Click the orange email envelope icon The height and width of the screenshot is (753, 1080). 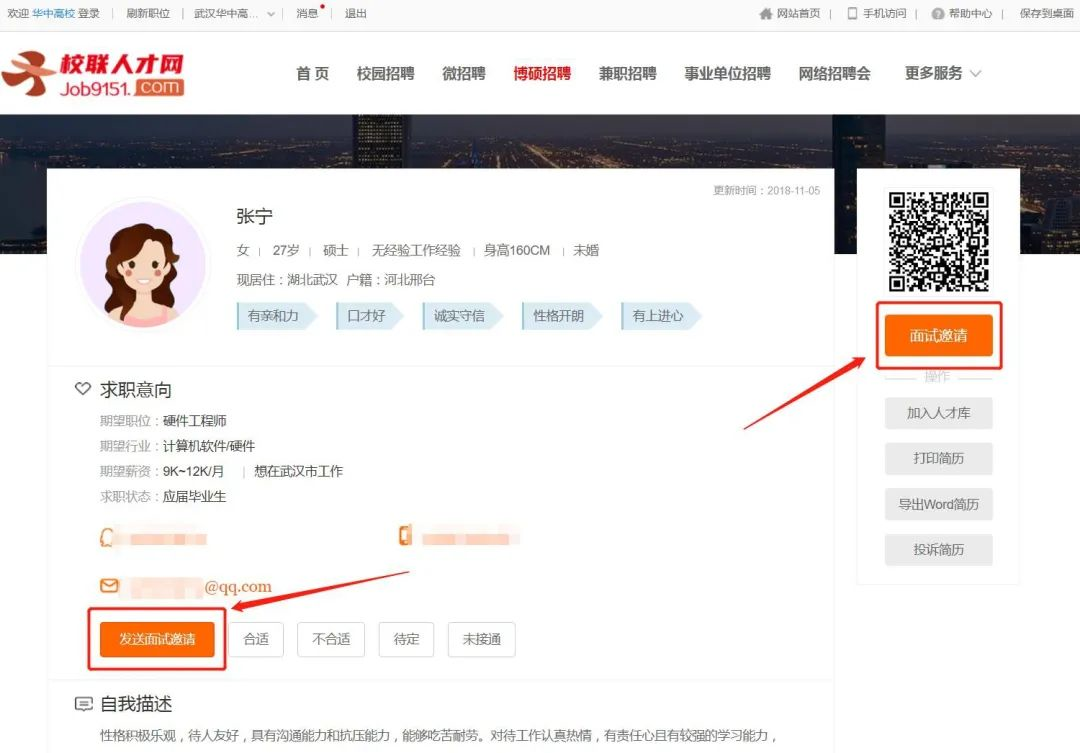tap(109, 586)
